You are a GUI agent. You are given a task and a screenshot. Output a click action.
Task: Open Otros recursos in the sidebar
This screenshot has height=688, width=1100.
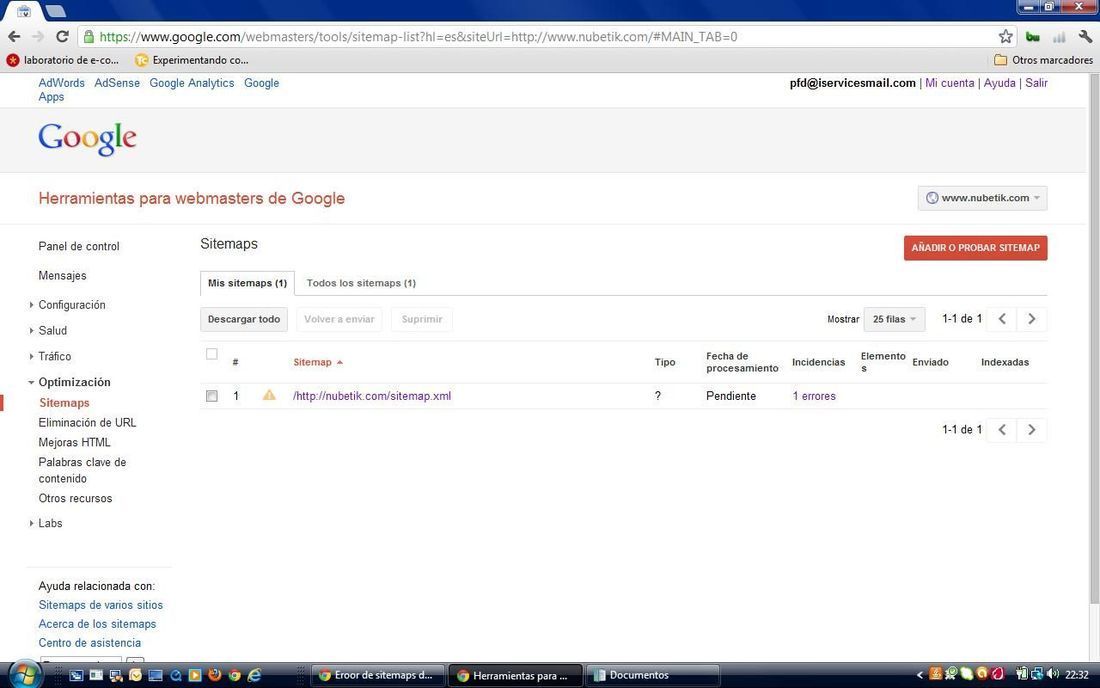(75, 498)
